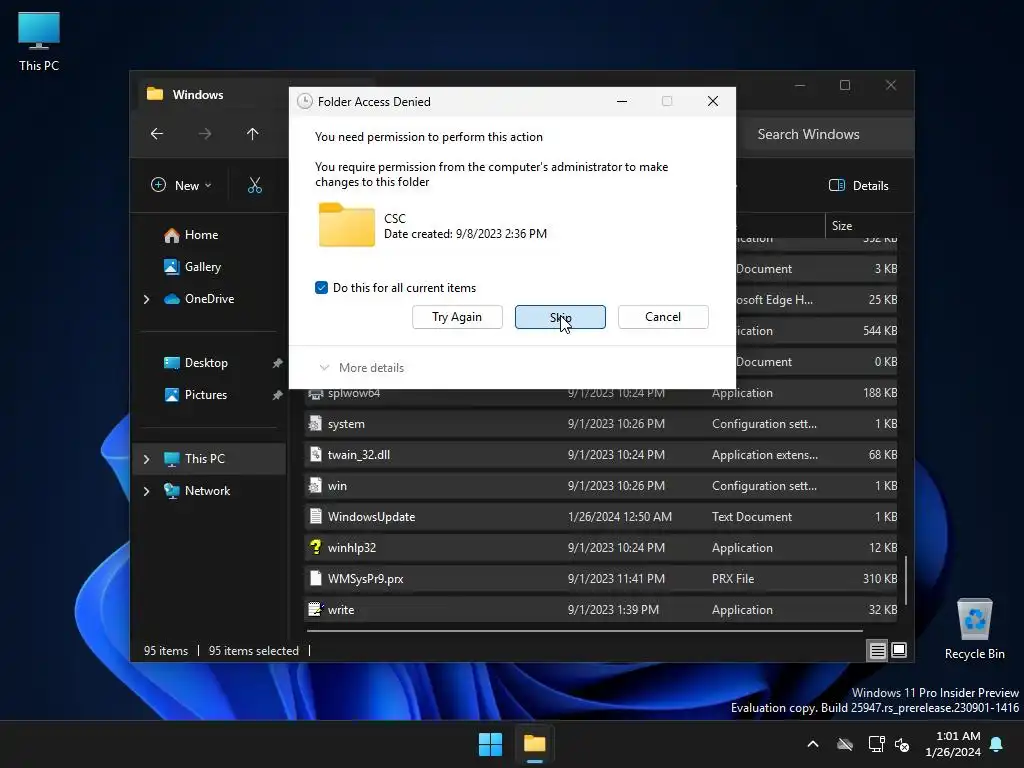Click the winhlp32 question mark icon
The image size is (1024, 768).
coord(315,547)
